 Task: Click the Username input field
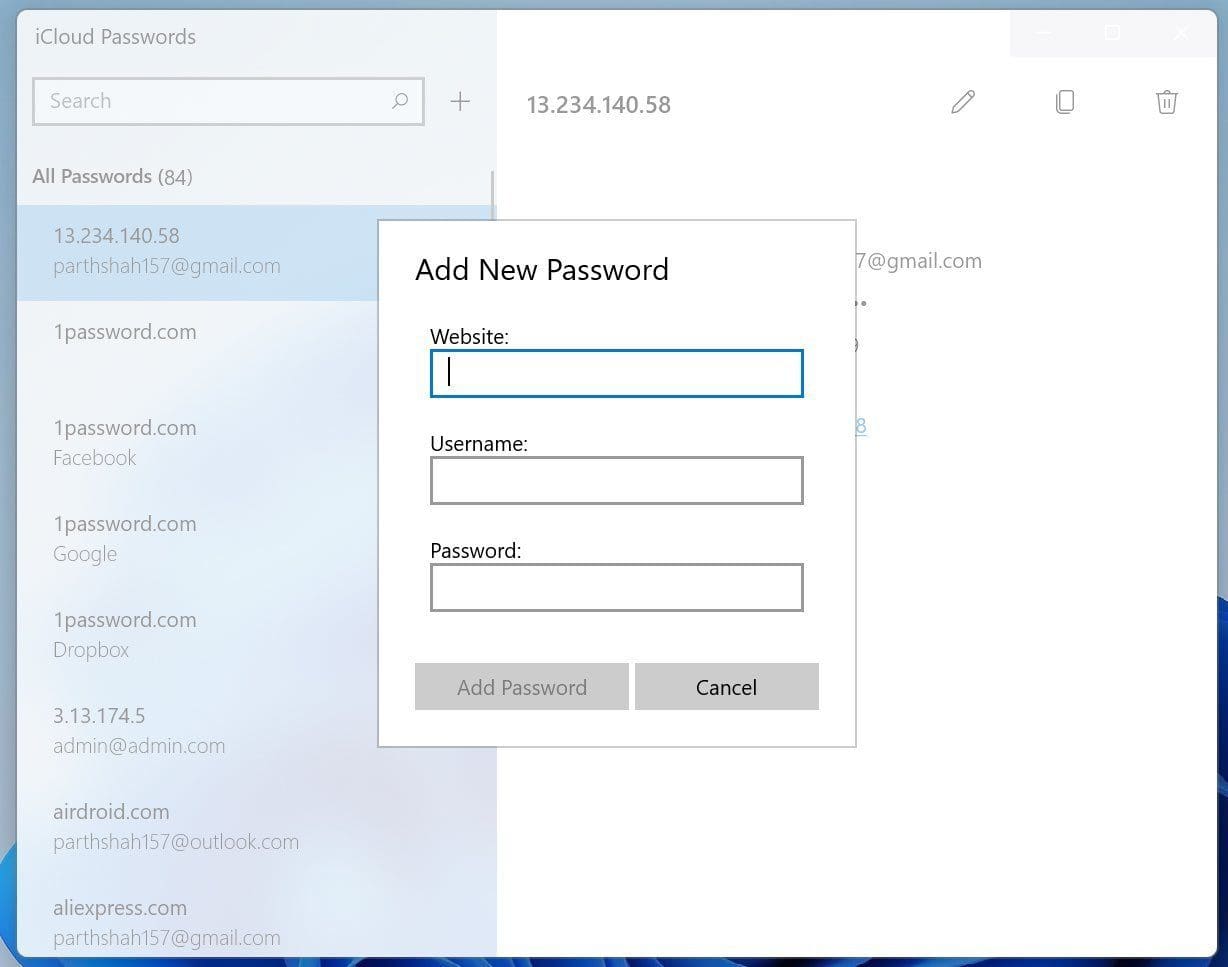click(616, 480)
